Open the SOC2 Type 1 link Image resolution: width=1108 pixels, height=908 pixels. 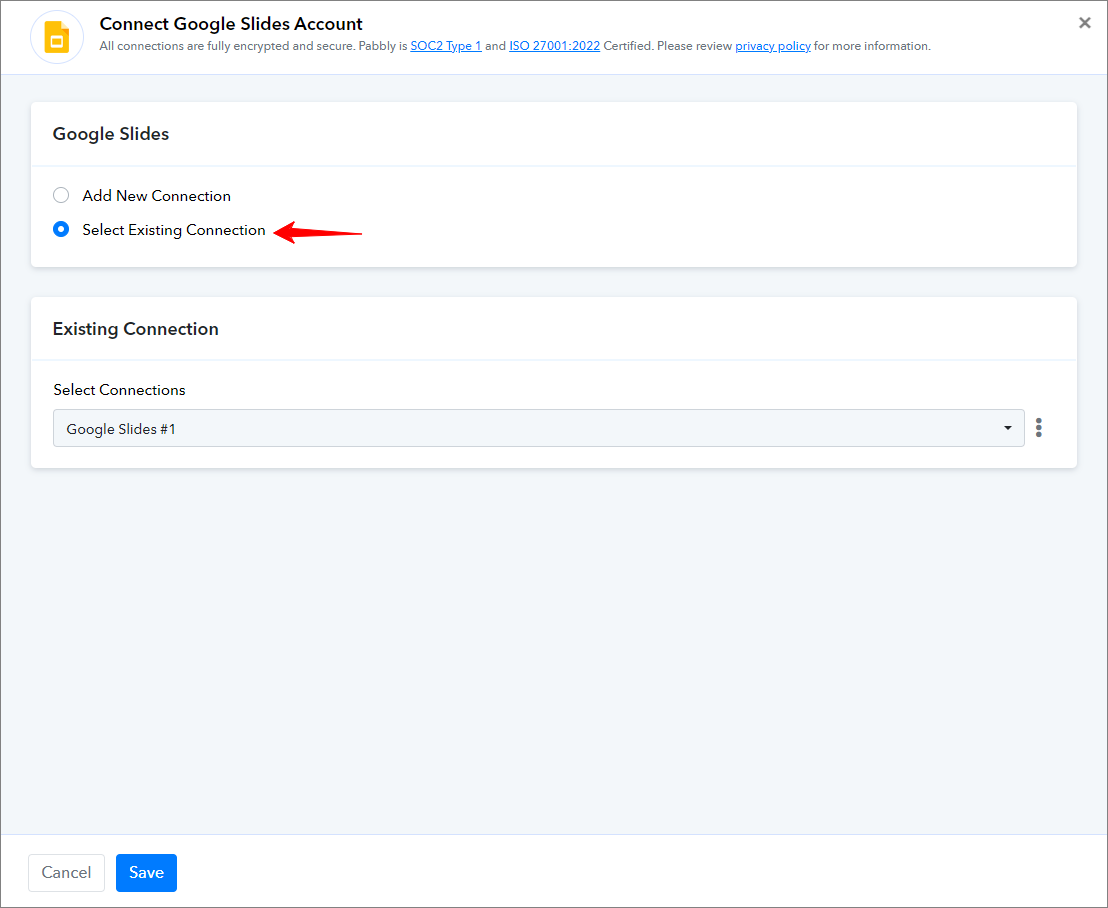(446, 46)
